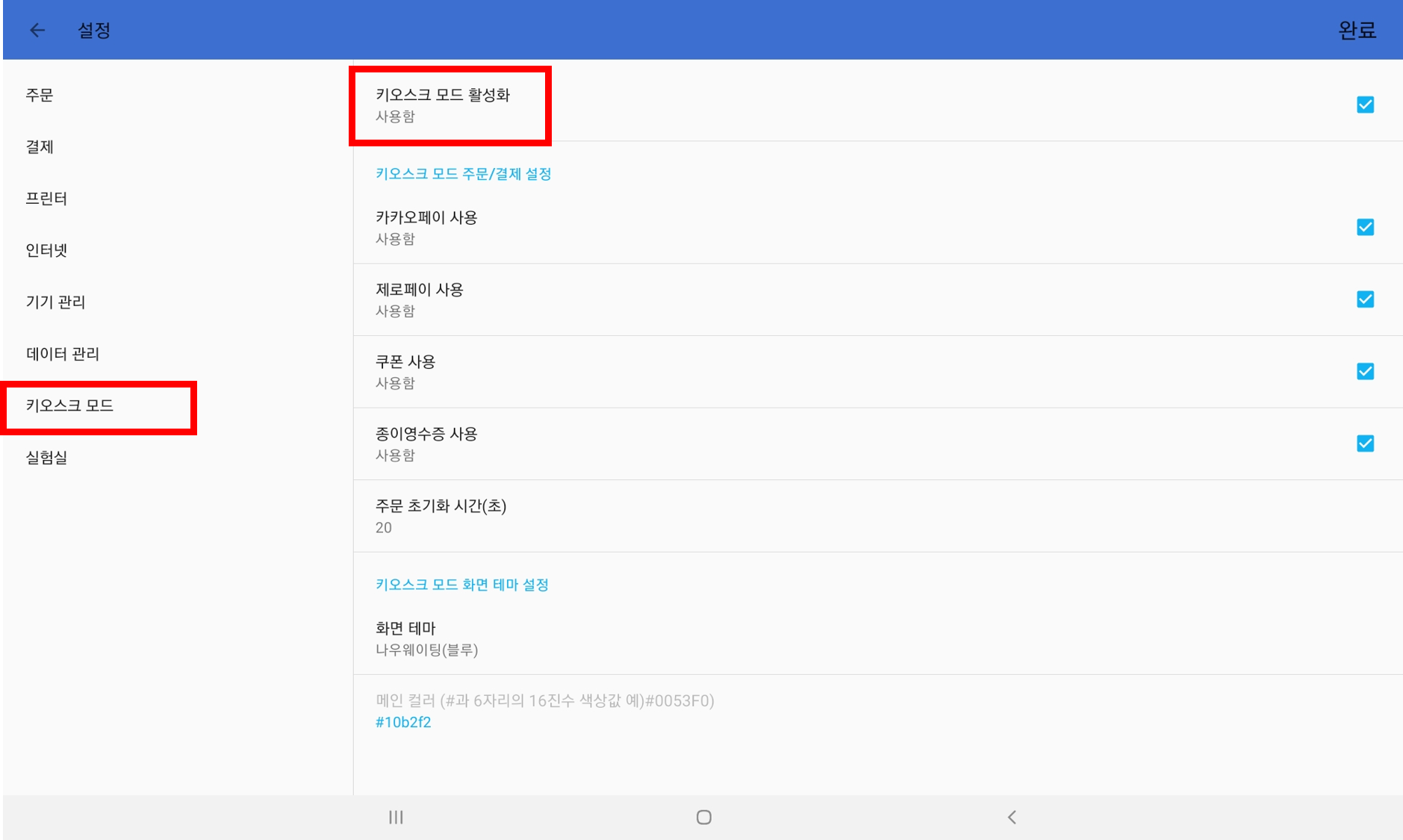Click the 종이영수증 사용 label text
The width and height of the screenshot is (1403, 840).
tap(426, 434)
